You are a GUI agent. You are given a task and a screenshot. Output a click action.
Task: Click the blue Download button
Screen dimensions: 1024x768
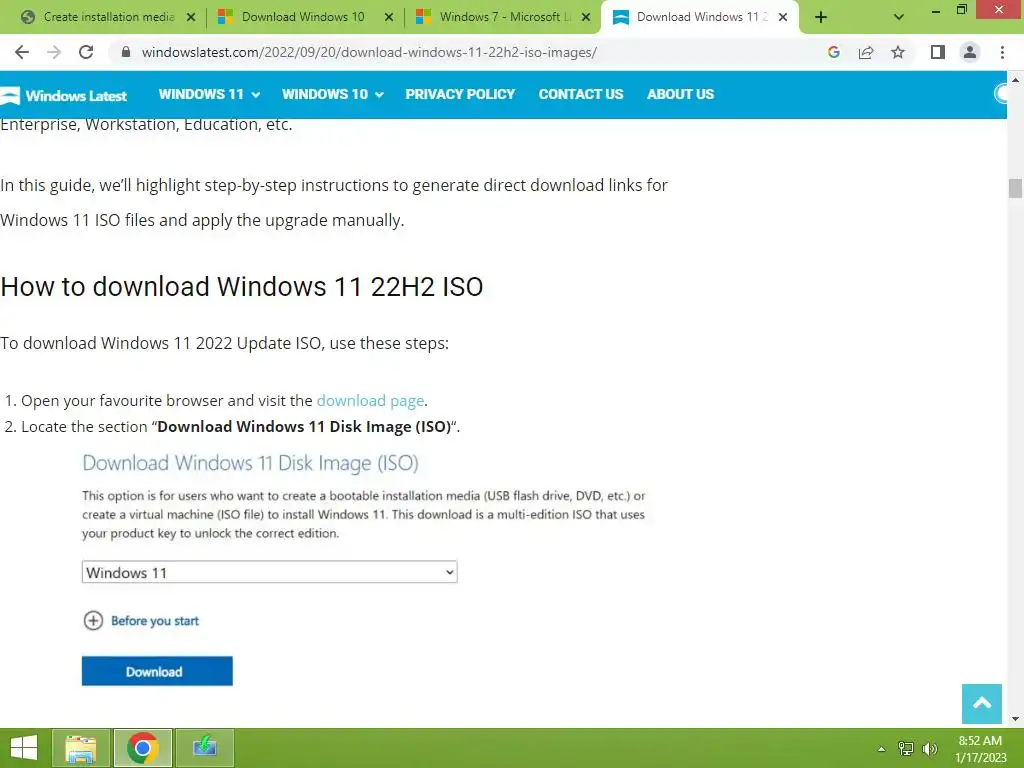tap(157, 671)
